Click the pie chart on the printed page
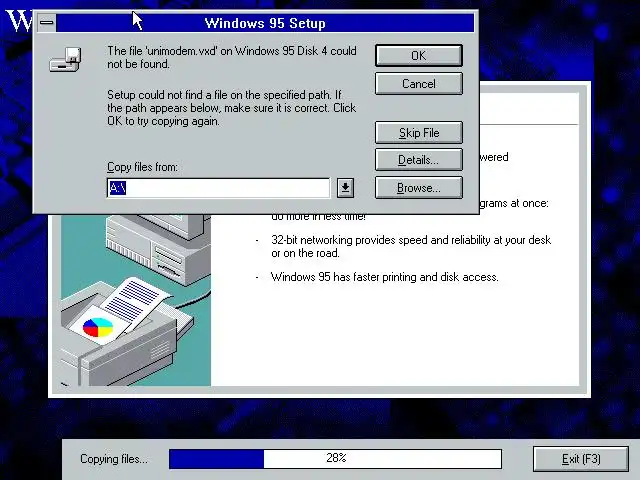640x480 pixels. pos(98,327)
